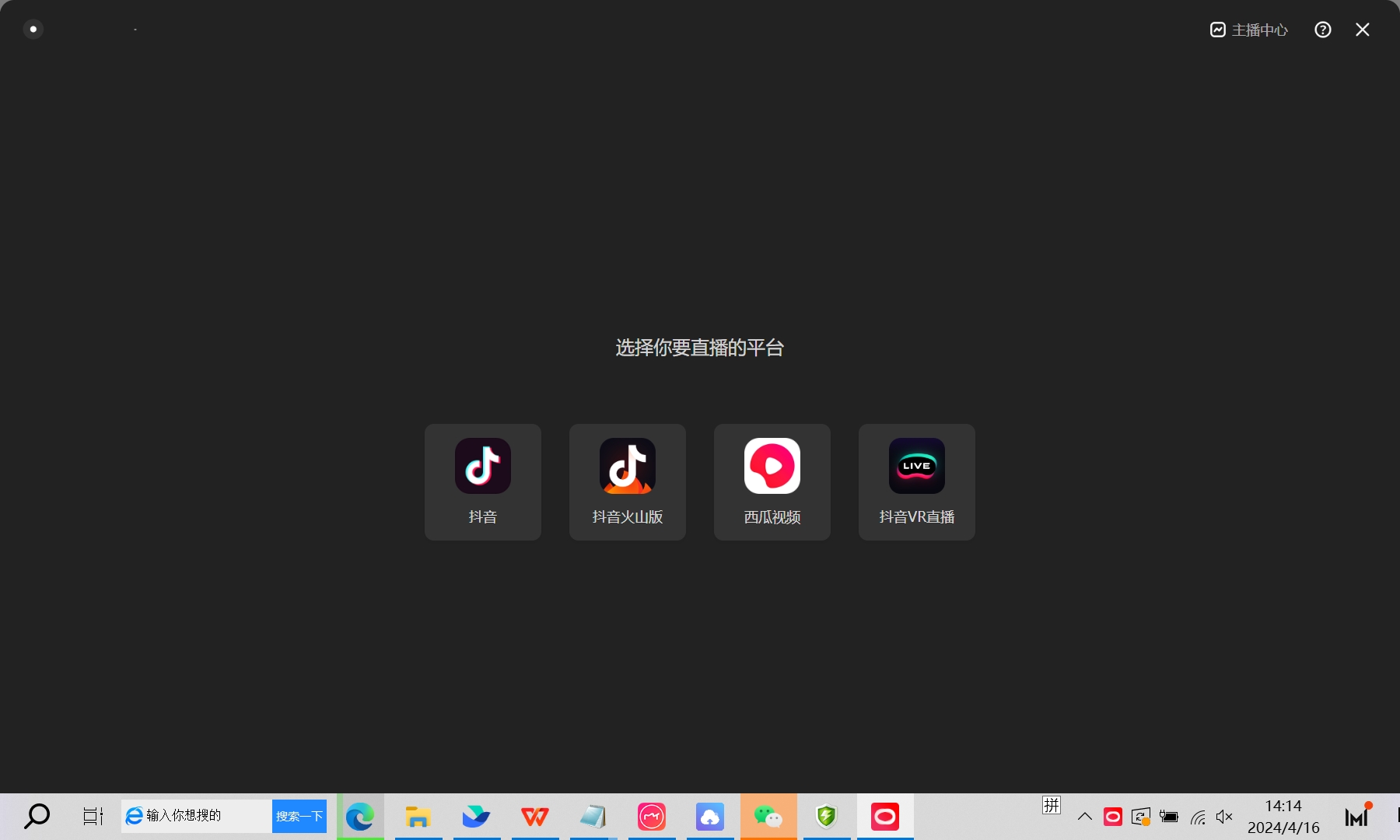Choose 抖音火山版 as the streaming platform
The image size is (1400, 840).
click(628, 482)
